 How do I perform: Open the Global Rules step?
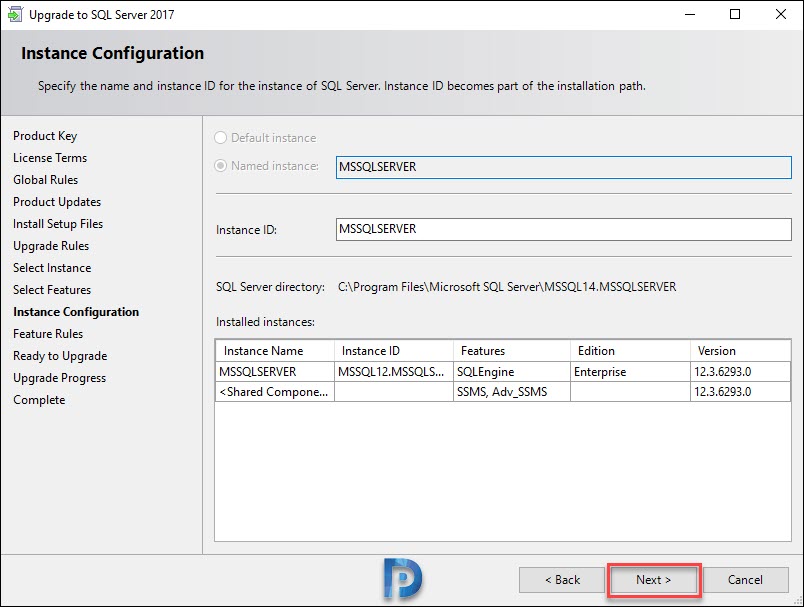tap(46, 180)
